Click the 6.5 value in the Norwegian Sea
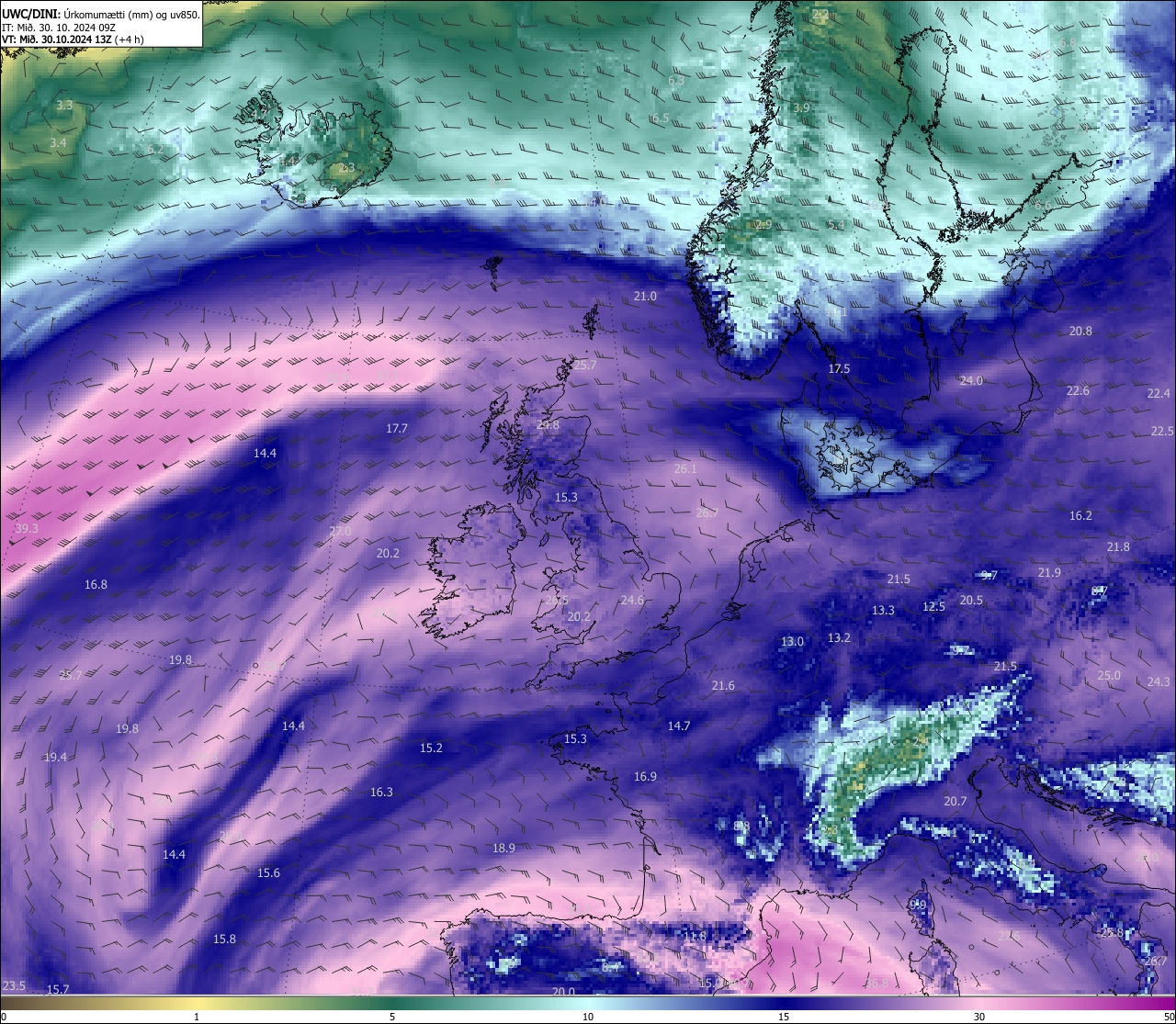 pos(660,118)
